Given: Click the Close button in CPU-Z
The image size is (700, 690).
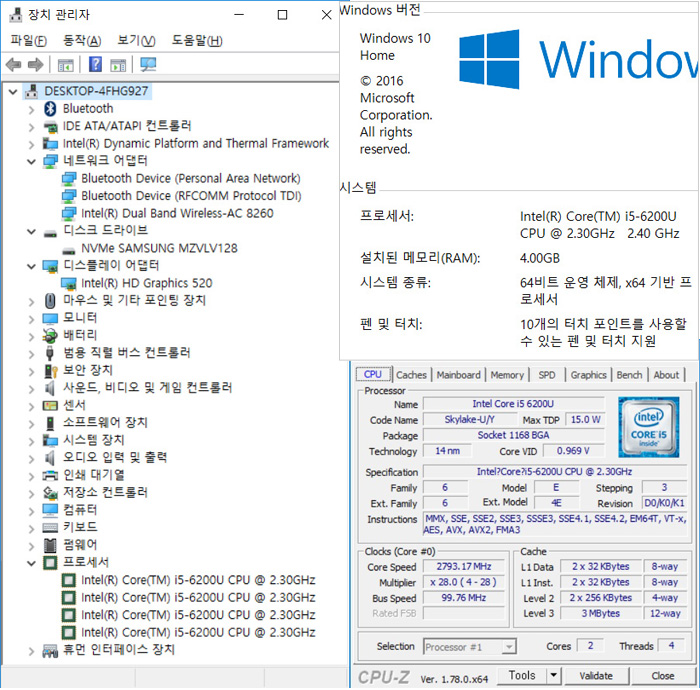Looking at the screenshot, I should click(662, 676).
